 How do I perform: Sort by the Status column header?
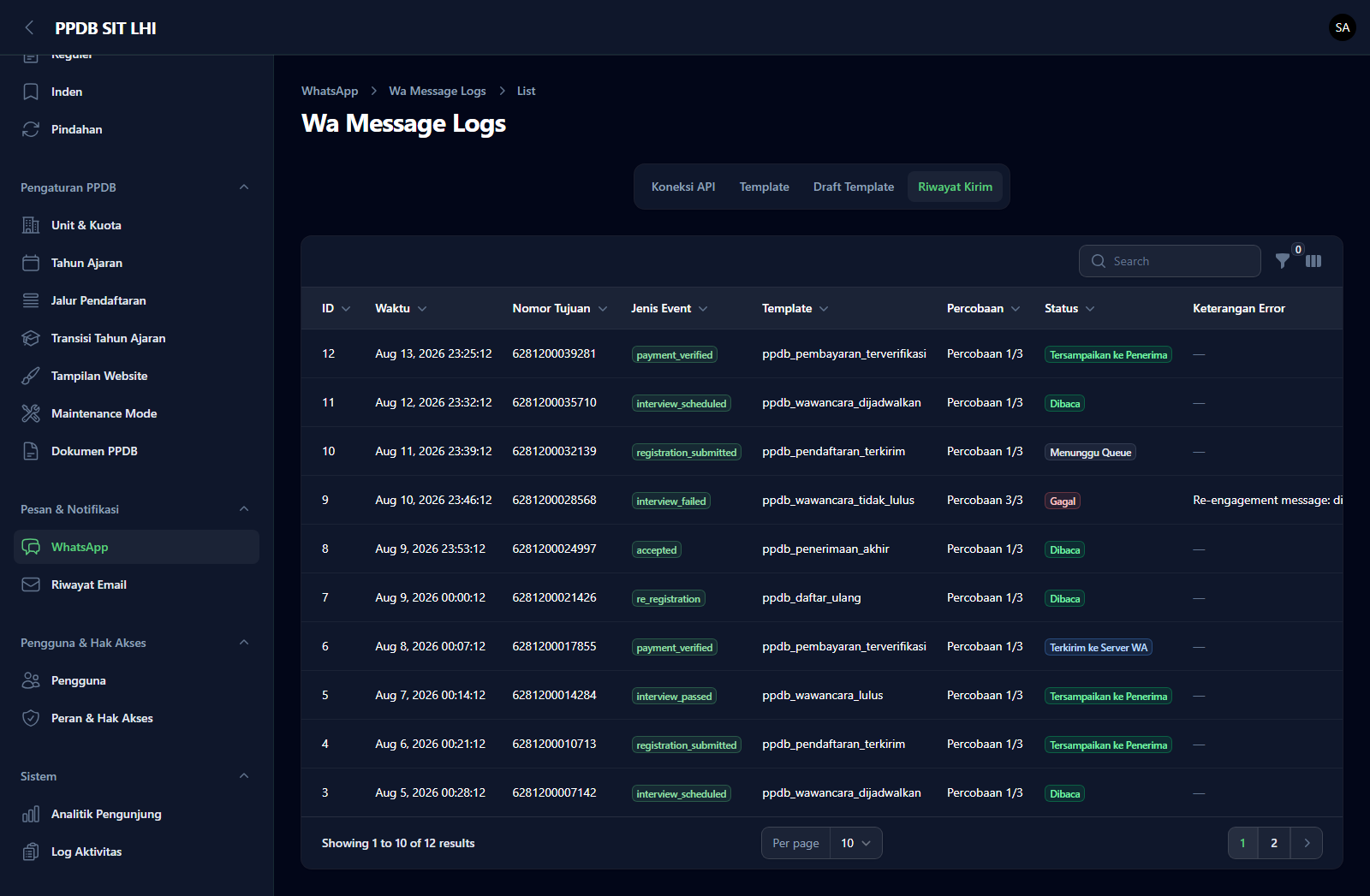[1069, 308]
